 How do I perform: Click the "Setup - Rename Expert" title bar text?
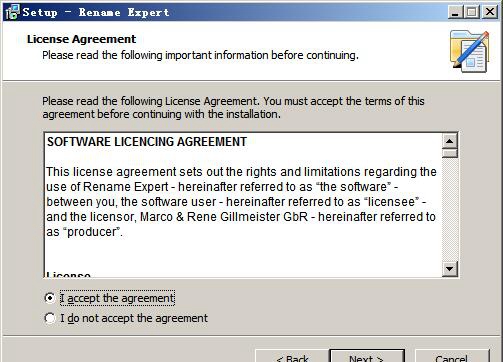96,12
